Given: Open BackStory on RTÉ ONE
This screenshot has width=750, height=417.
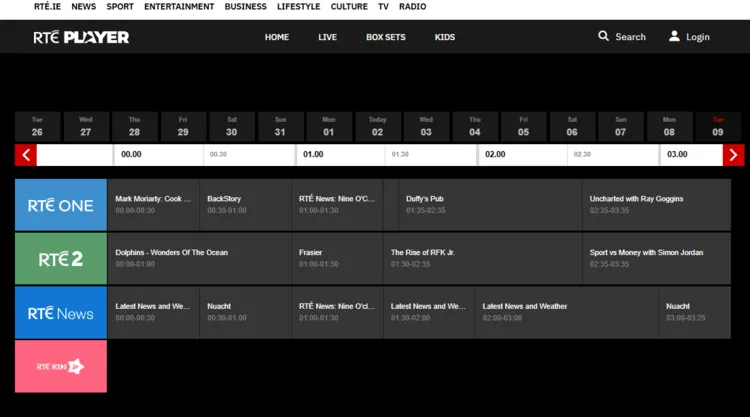Looking at the screenshot, I should (x=245, y=205).
